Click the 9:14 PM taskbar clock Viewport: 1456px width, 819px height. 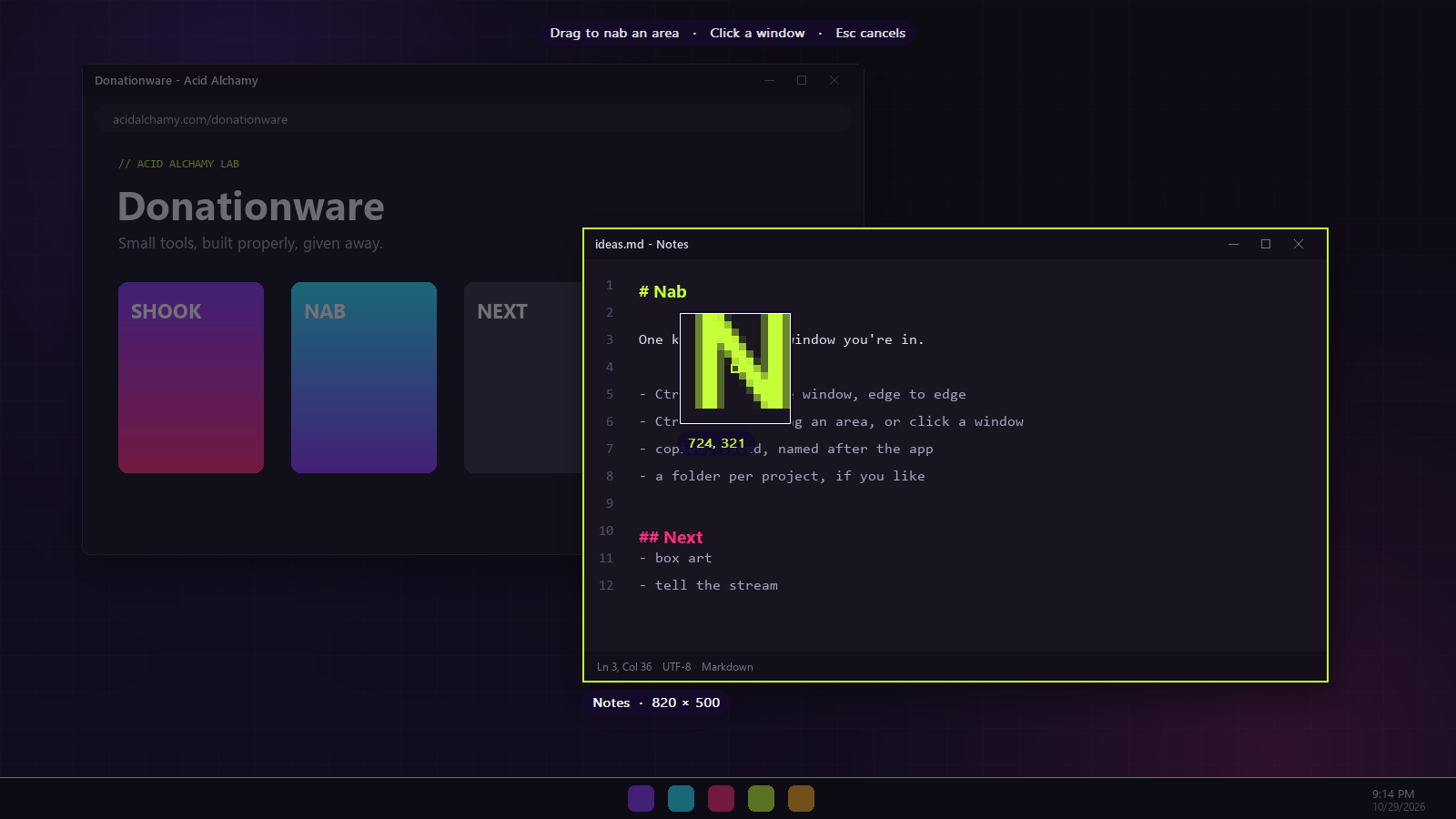coord(1393,794)
